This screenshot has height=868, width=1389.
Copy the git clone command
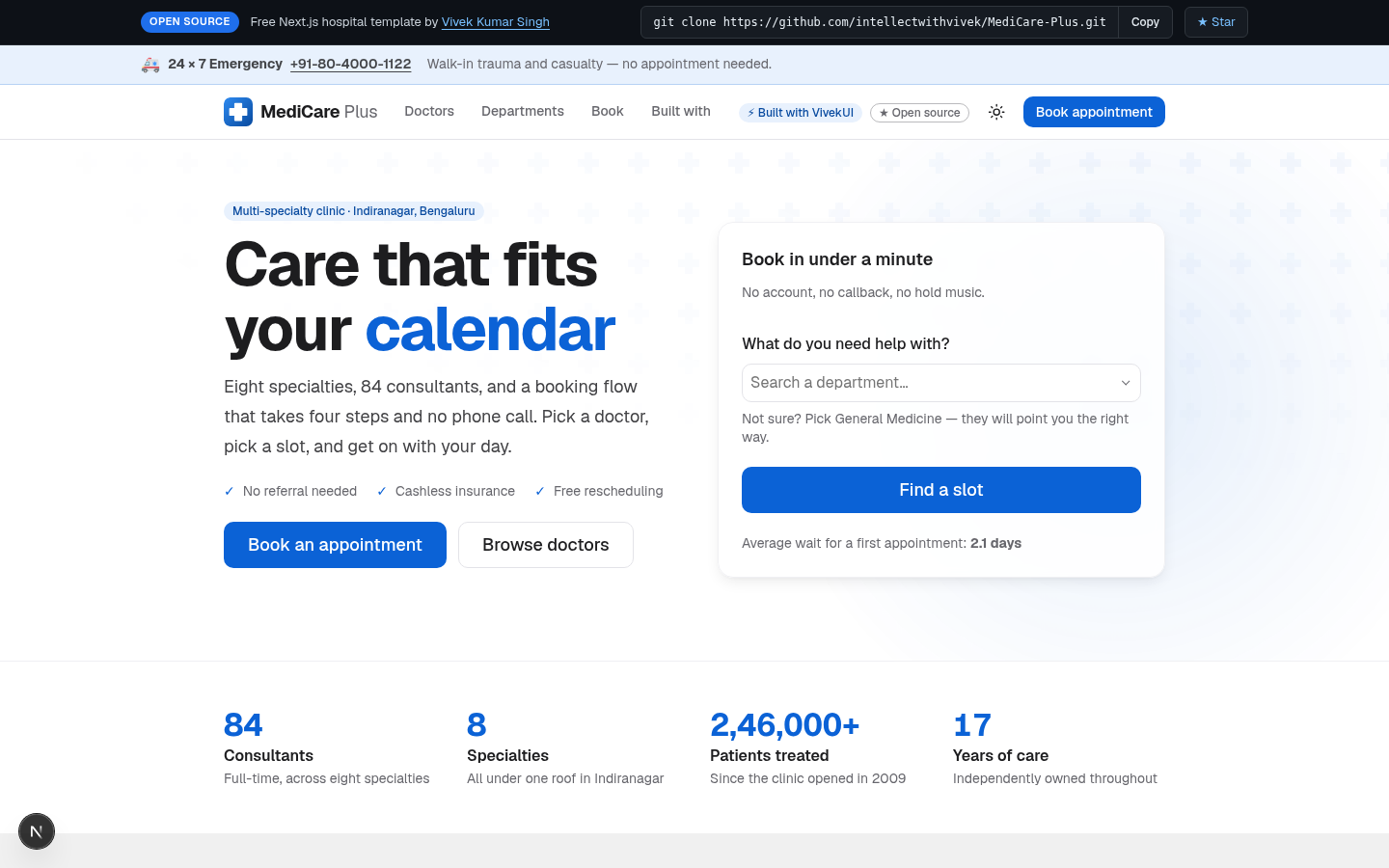[1145, 22]
